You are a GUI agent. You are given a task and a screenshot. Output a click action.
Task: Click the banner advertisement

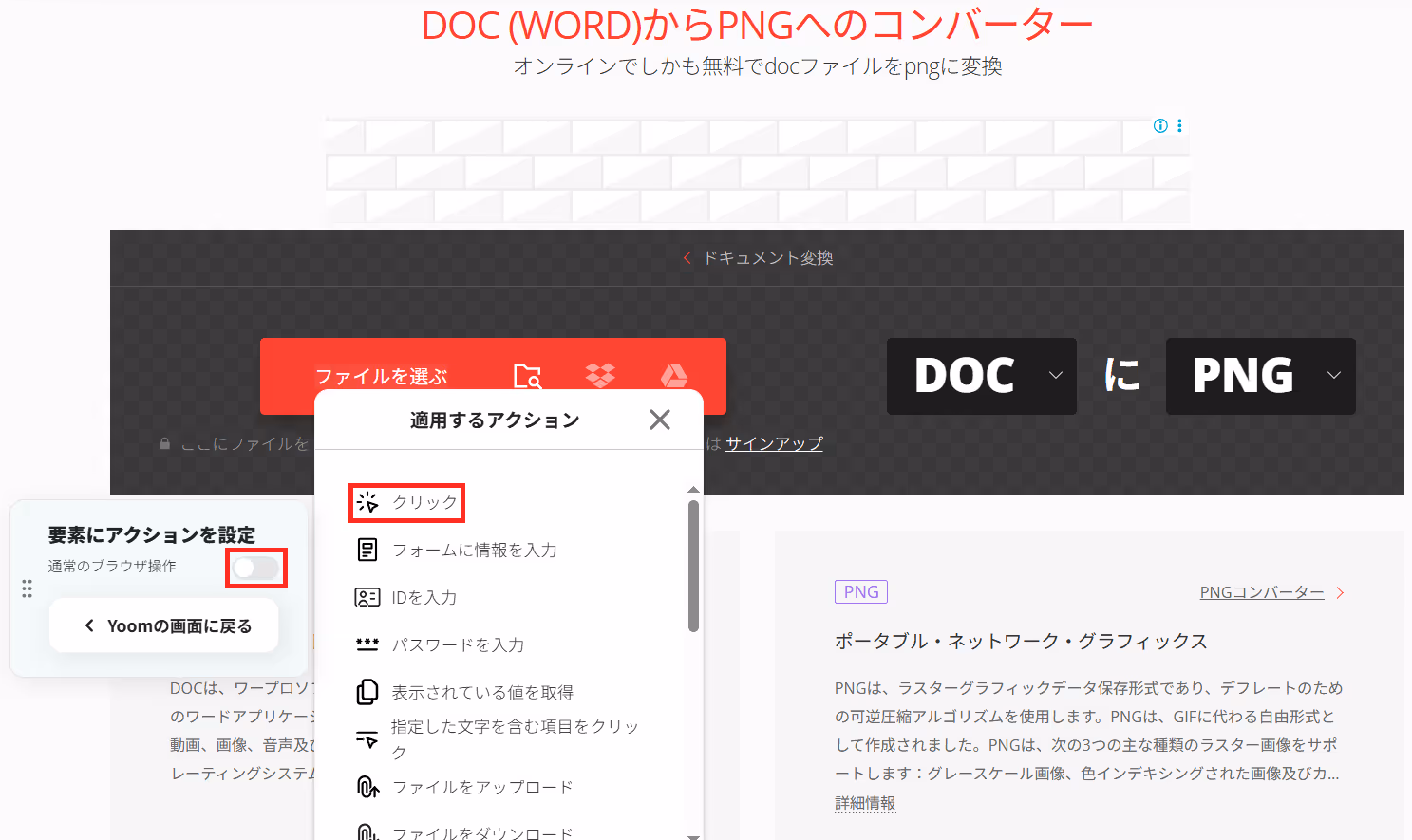click(x=758, y=171)
